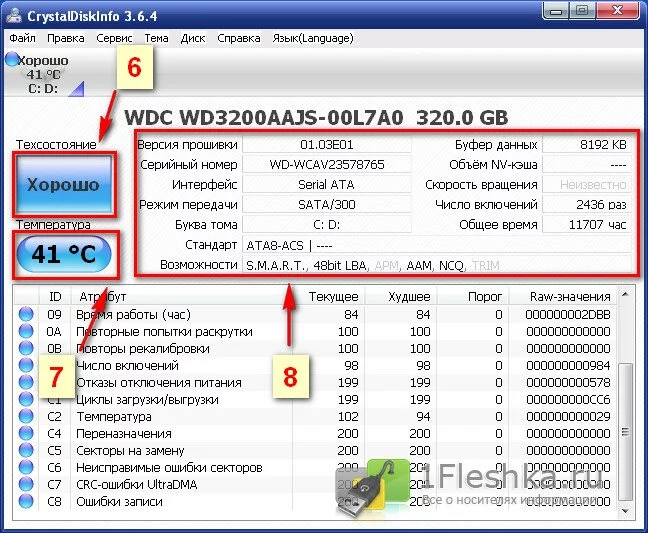
Task: Click raw value 000000000578
Action: (568, 382)
